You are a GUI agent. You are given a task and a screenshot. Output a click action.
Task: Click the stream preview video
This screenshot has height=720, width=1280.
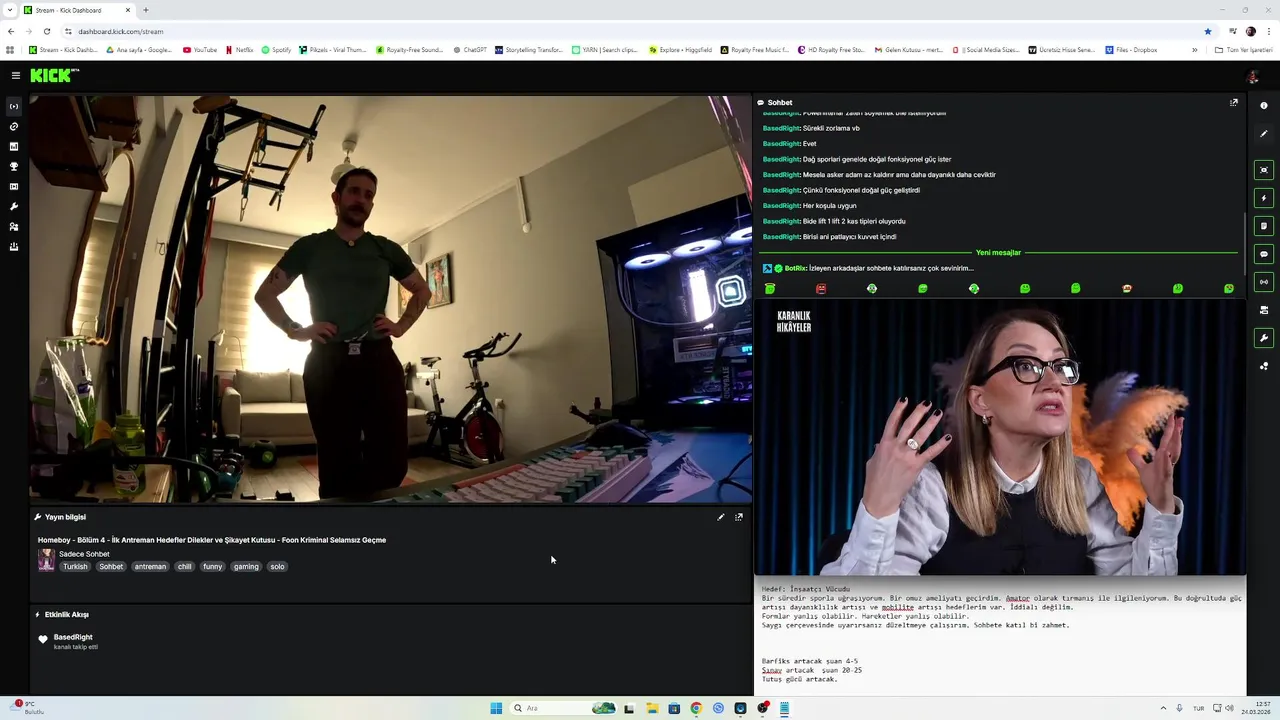tap(391, 299)
